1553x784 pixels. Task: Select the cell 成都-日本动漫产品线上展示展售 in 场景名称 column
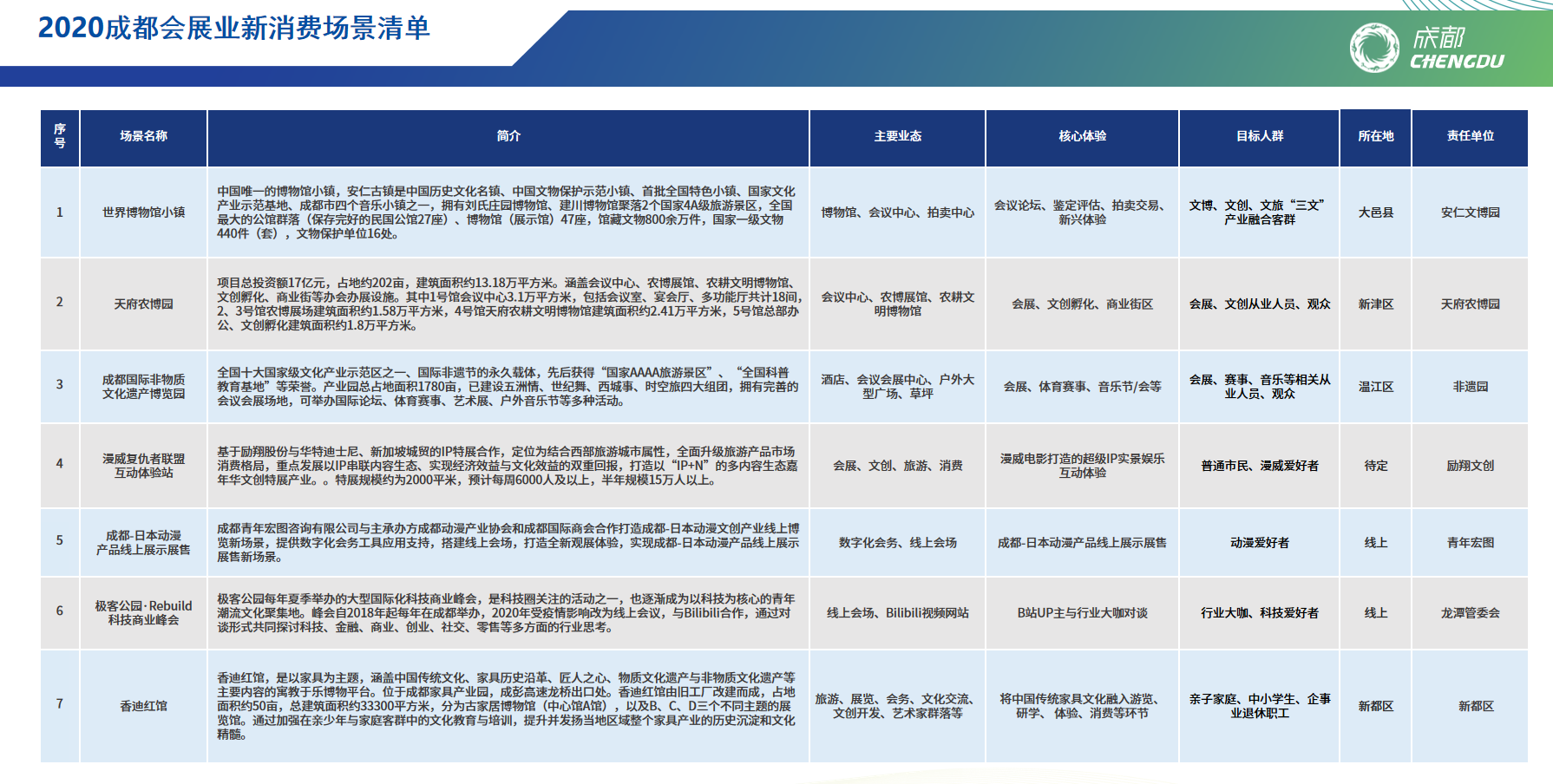pyautogui.click(x=144, y=543)
